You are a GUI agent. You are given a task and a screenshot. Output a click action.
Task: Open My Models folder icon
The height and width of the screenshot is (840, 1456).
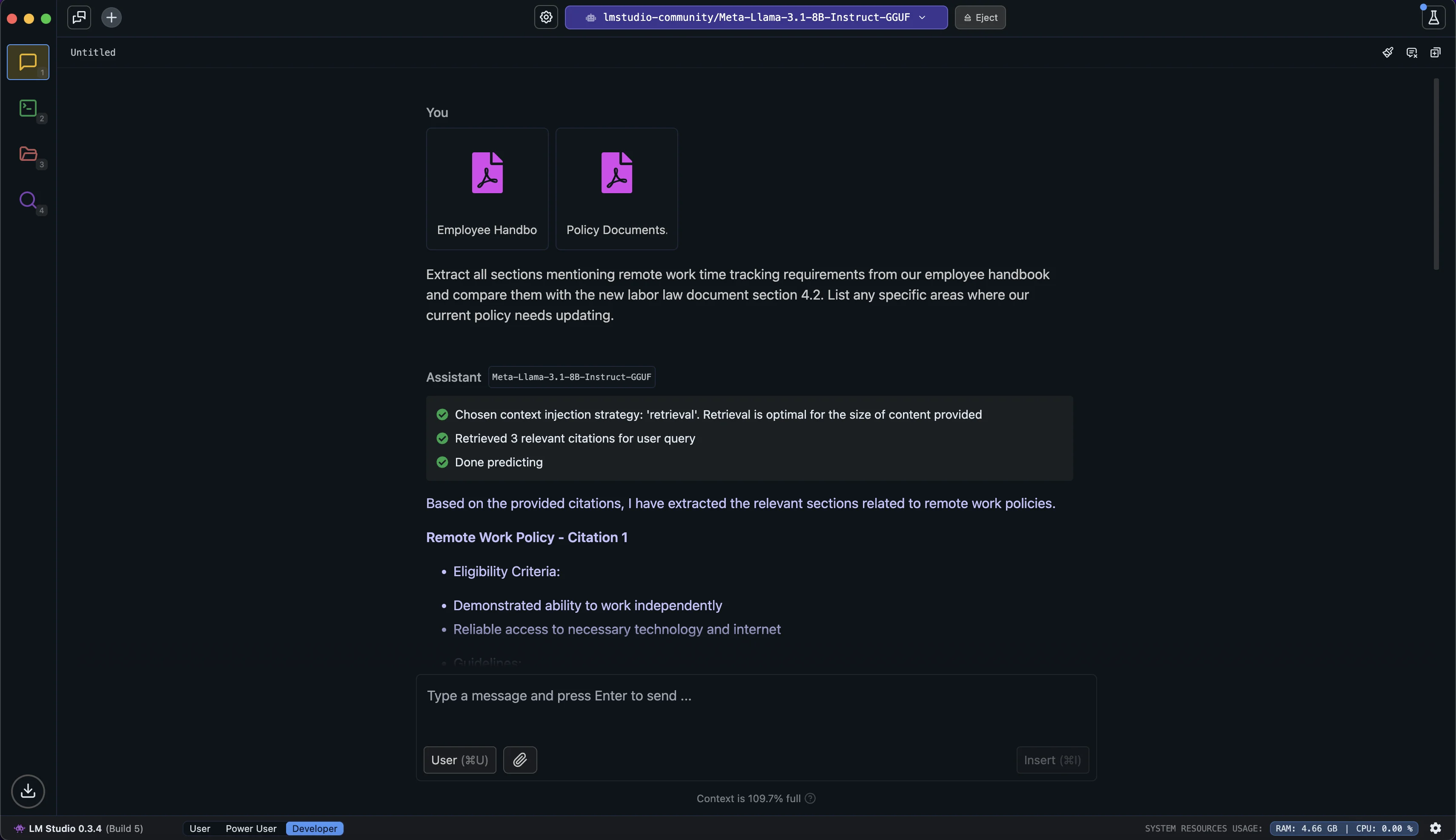28,154
